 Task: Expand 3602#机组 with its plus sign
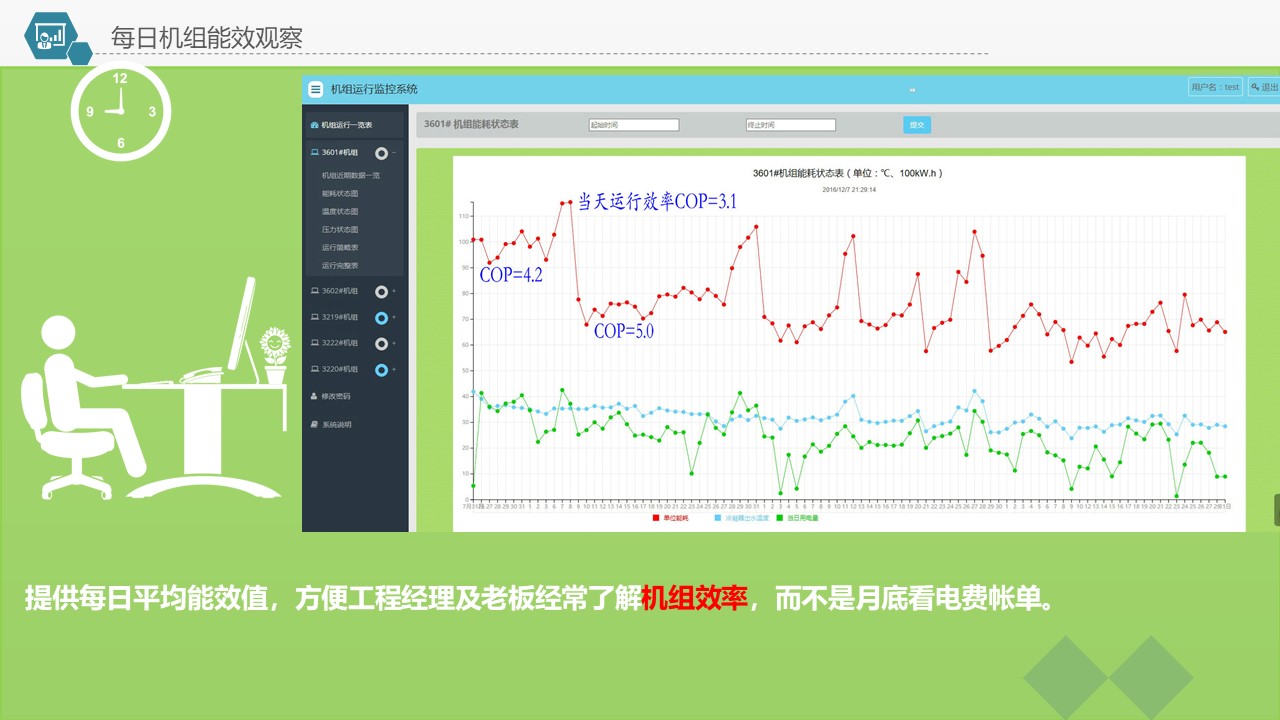point(394,292)
